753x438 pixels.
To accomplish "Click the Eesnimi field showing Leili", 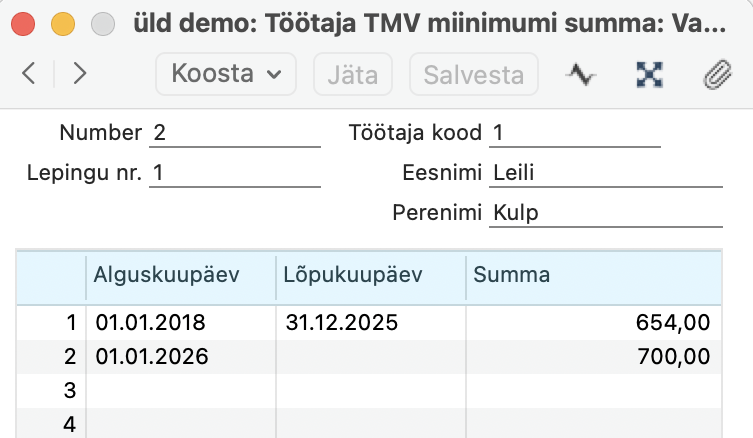I will pyautogui.click(x=606, y=173).
